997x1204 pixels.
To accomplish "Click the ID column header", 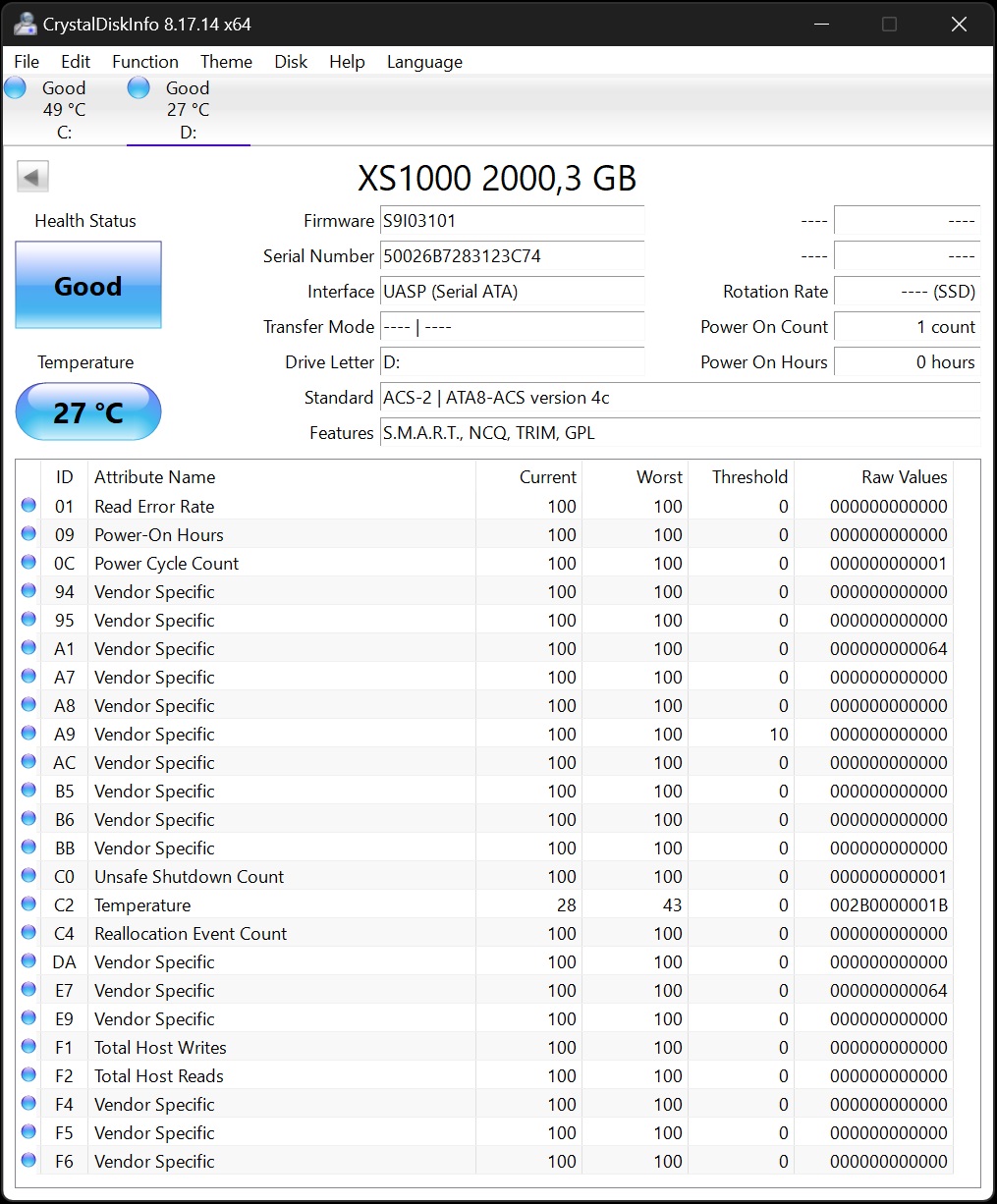I will click(x=65, y=477).
